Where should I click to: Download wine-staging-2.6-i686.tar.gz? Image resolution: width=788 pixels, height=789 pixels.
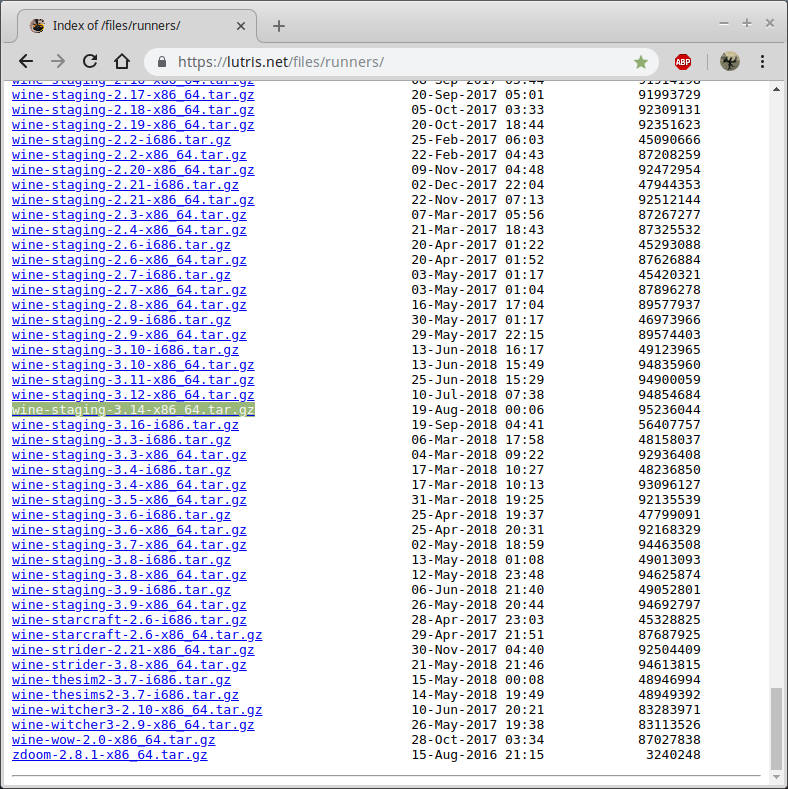121,245
